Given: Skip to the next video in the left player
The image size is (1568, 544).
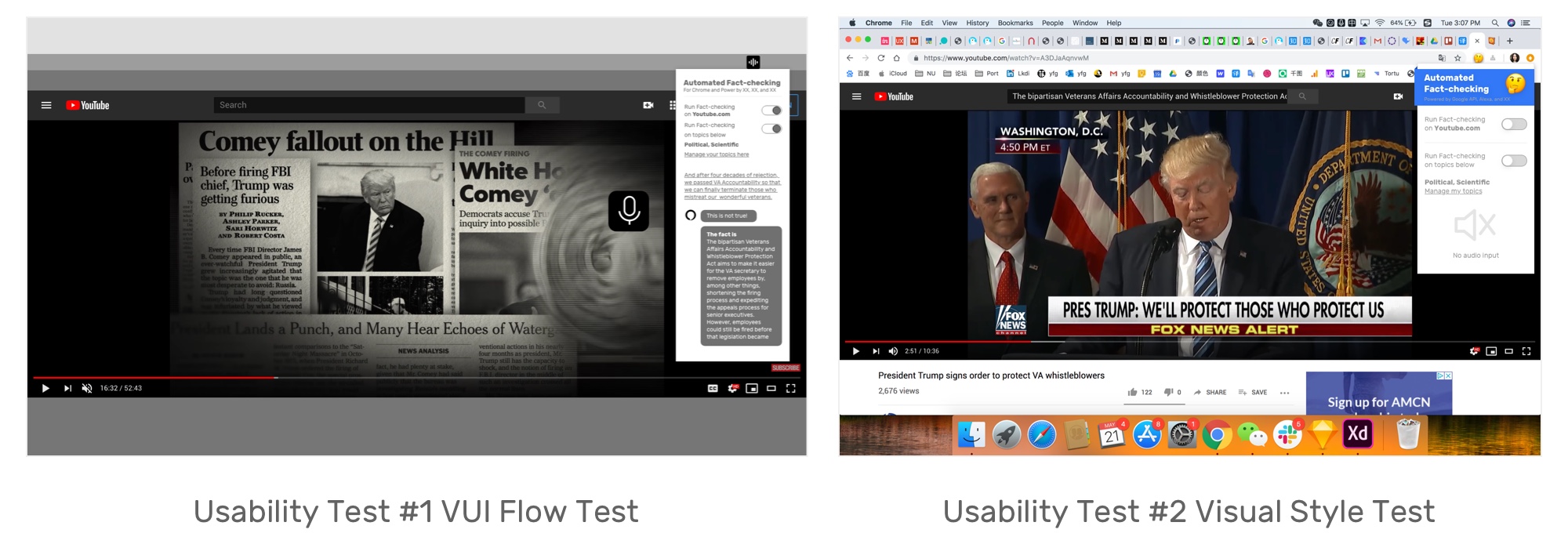Looking at the screenshot, I should (67, 388).
